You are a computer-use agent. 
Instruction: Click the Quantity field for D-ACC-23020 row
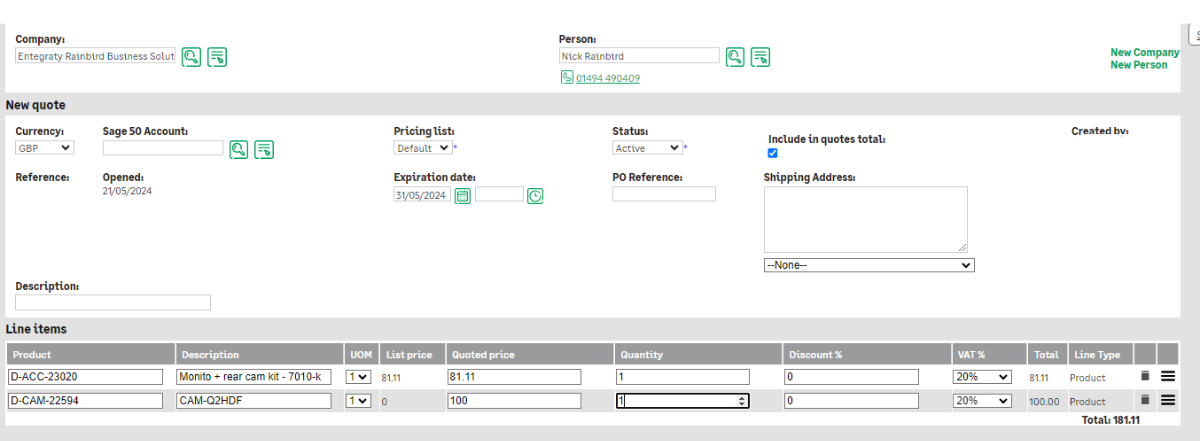pos(682,377)
